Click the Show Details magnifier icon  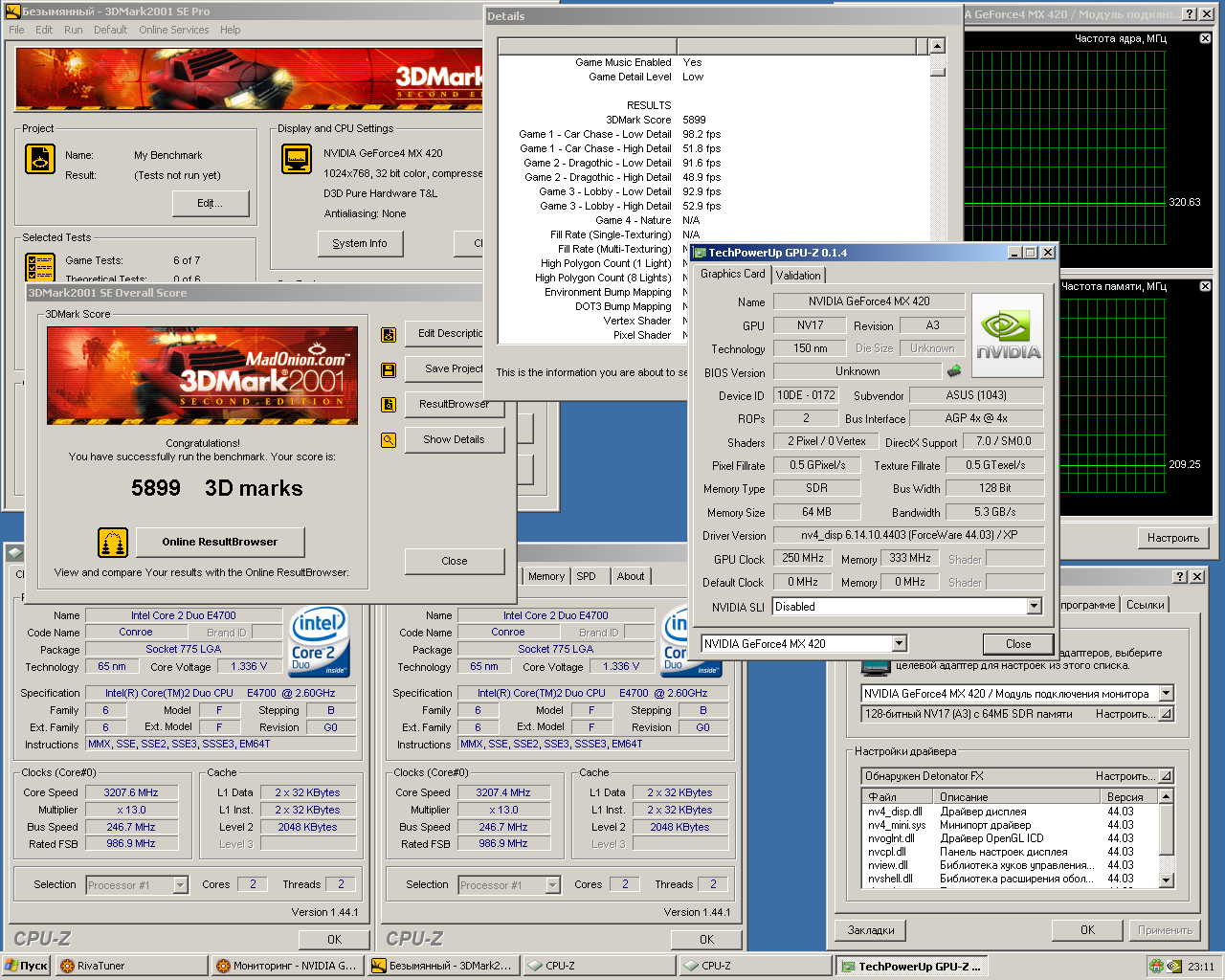(389, 440)
